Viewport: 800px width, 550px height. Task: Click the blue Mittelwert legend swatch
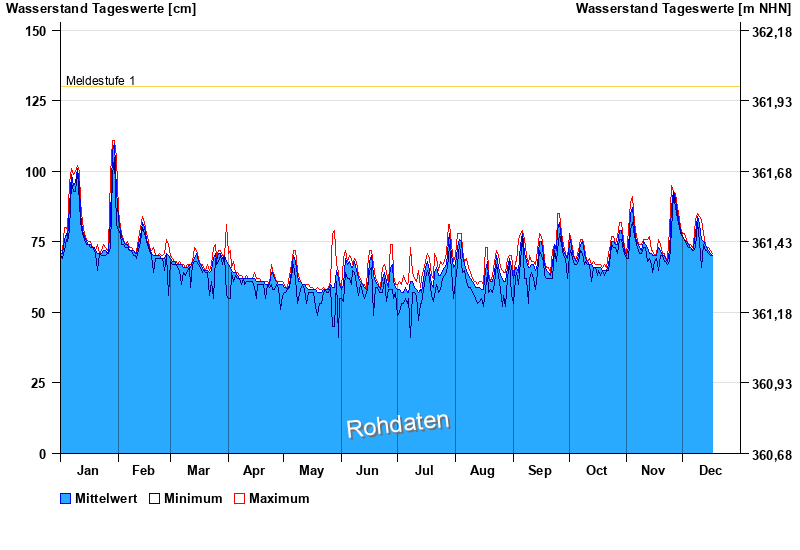[66, 498]
